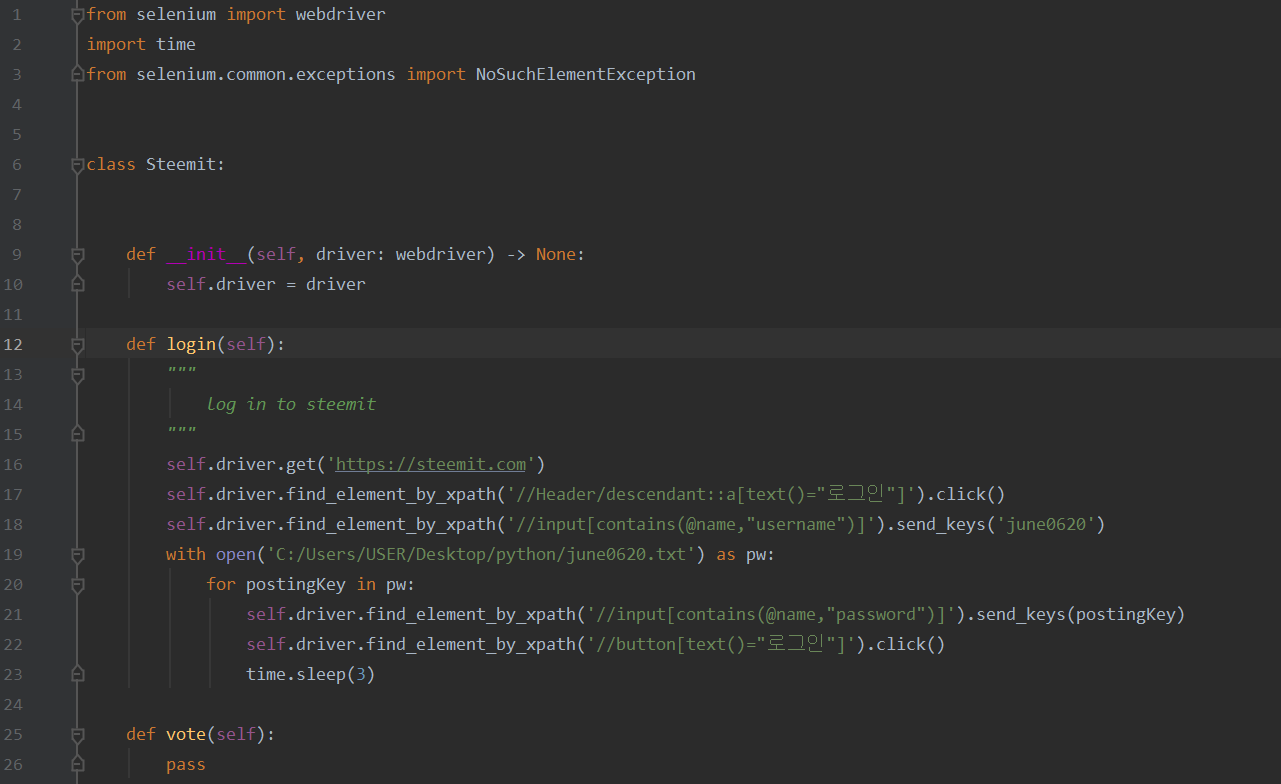Click the file path string june0620.txt
Screen dimensions: 1281x784
point(482,554)
